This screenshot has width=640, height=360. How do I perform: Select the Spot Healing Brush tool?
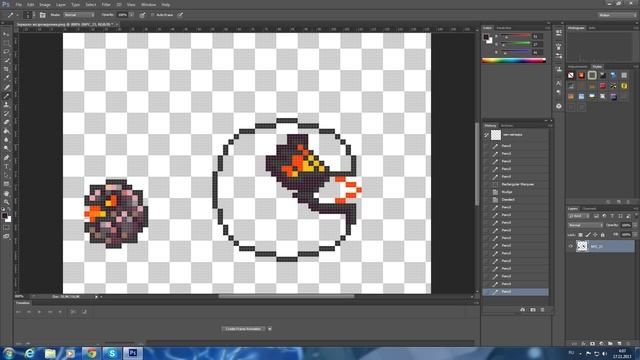pos(6,87)
